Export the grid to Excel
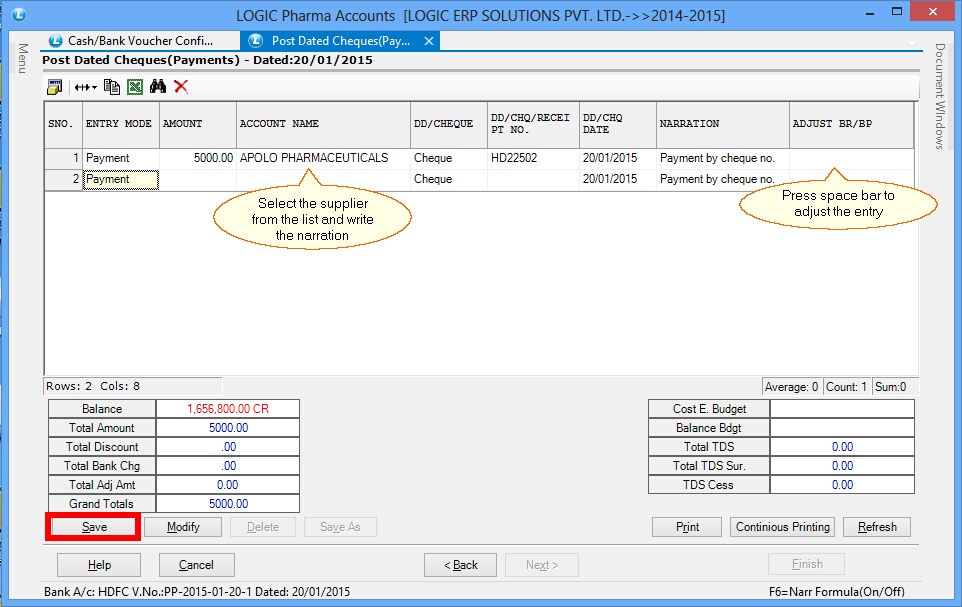Screen dimensions: 962x607 coord(135,87)
